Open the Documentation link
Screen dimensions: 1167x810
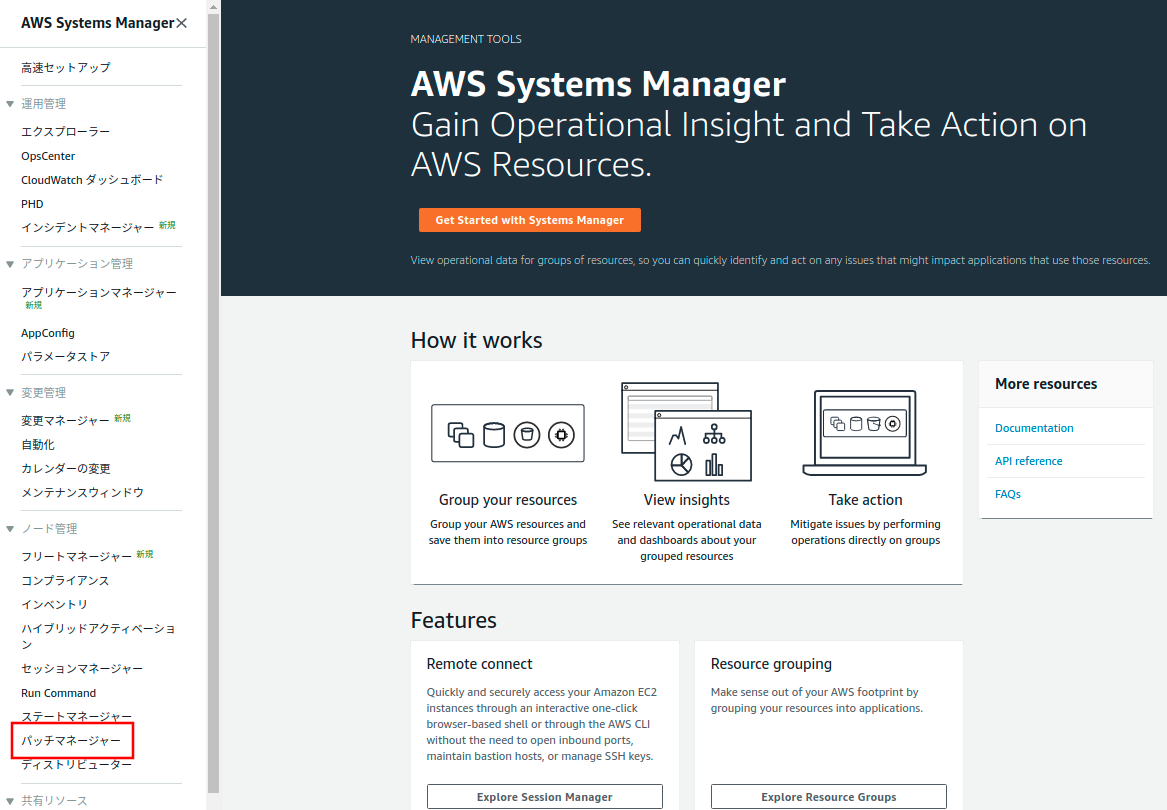tap(1034, 427)
